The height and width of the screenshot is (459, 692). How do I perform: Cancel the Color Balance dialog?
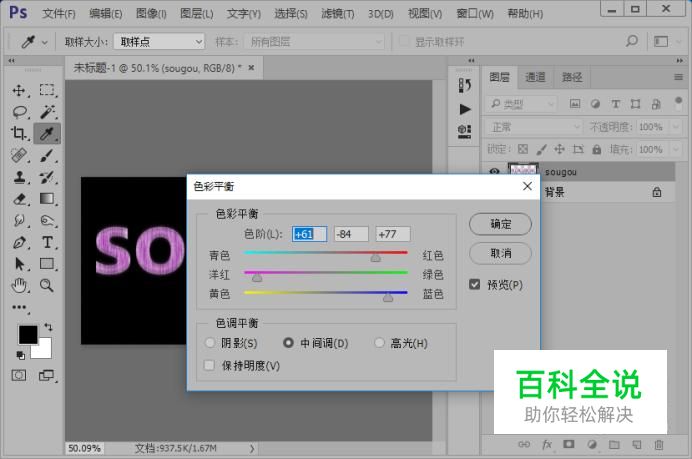pos(500,253)
